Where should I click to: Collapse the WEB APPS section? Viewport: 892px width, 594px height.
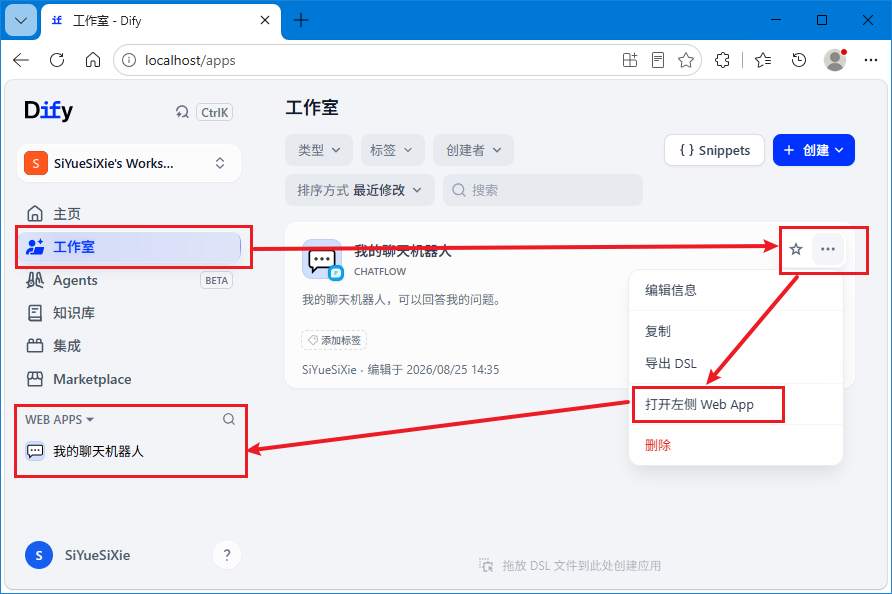(59, 419)
